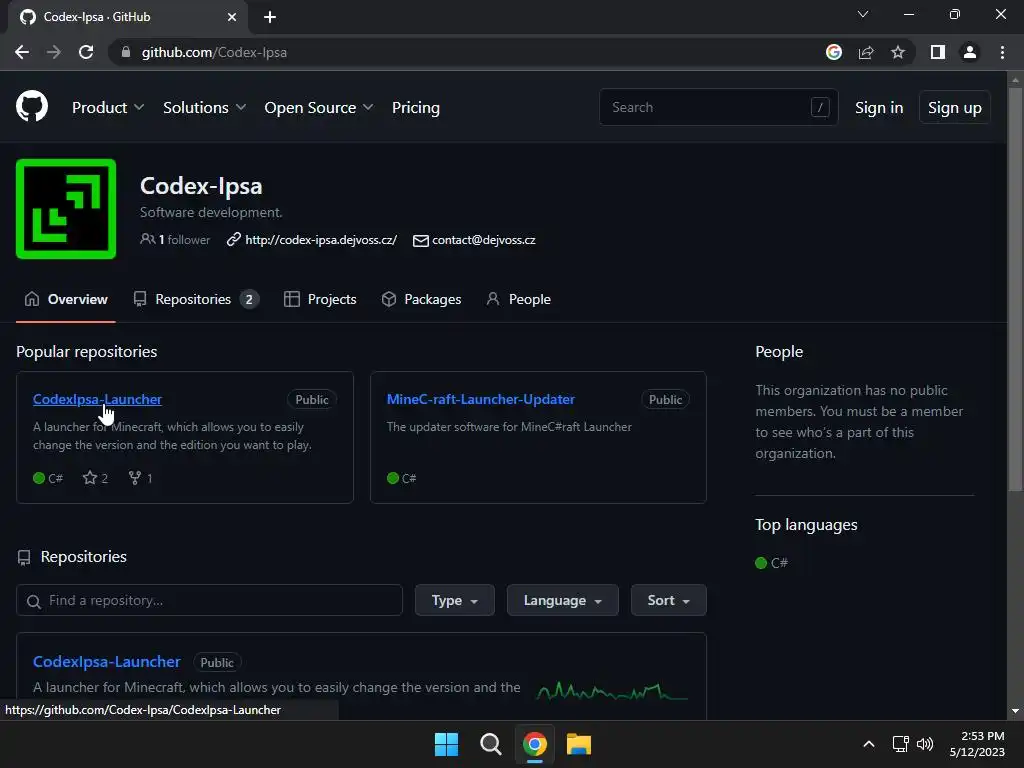Show hidden system tray icons
1024x768 pixels.
pos(869,744)
